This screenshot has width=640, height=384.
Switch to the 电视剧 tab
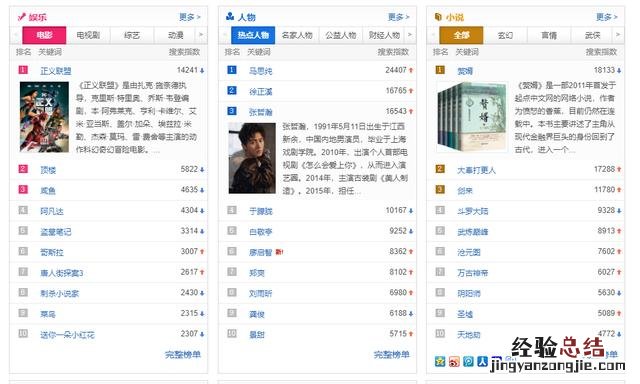(88, 36)
